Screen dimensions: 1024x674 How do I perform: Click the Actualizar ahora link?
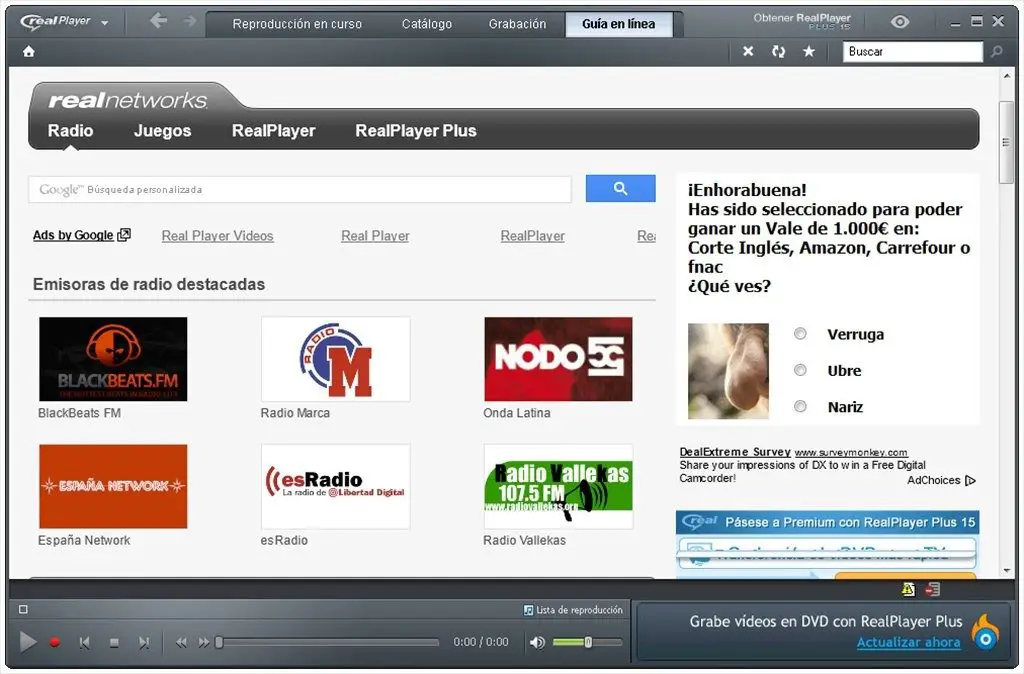pyautogui.click(x=908, y=643)
